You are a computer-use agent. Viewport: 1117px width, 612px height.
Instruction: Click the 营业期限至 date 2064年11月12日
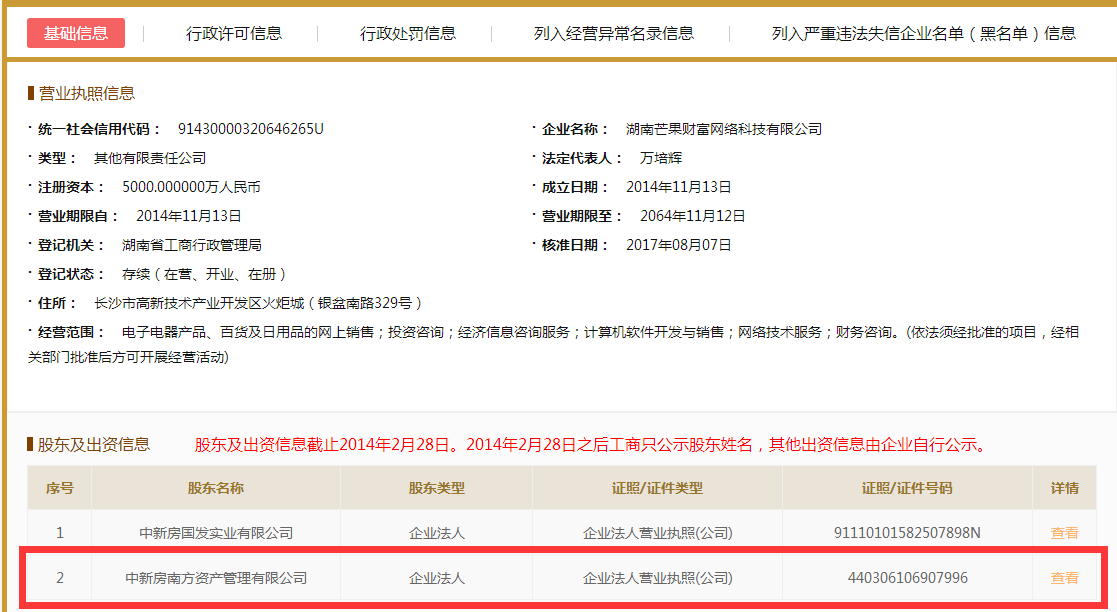click(x=692, y=216)
